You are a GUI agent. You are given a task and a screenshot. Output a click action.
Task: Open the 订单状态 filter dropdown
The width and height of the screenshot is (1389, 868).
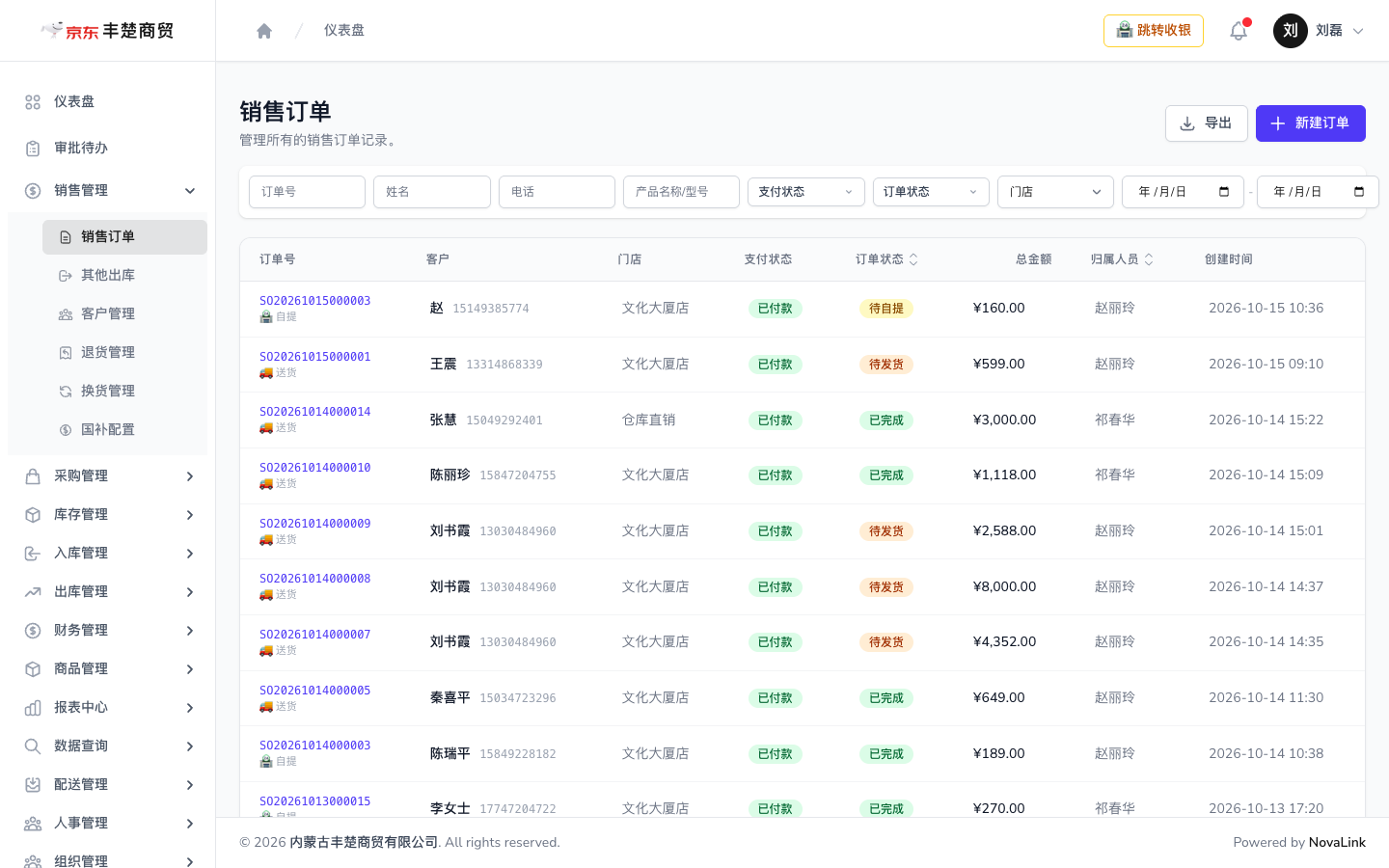pyautogui.click(x=931, y=192)
